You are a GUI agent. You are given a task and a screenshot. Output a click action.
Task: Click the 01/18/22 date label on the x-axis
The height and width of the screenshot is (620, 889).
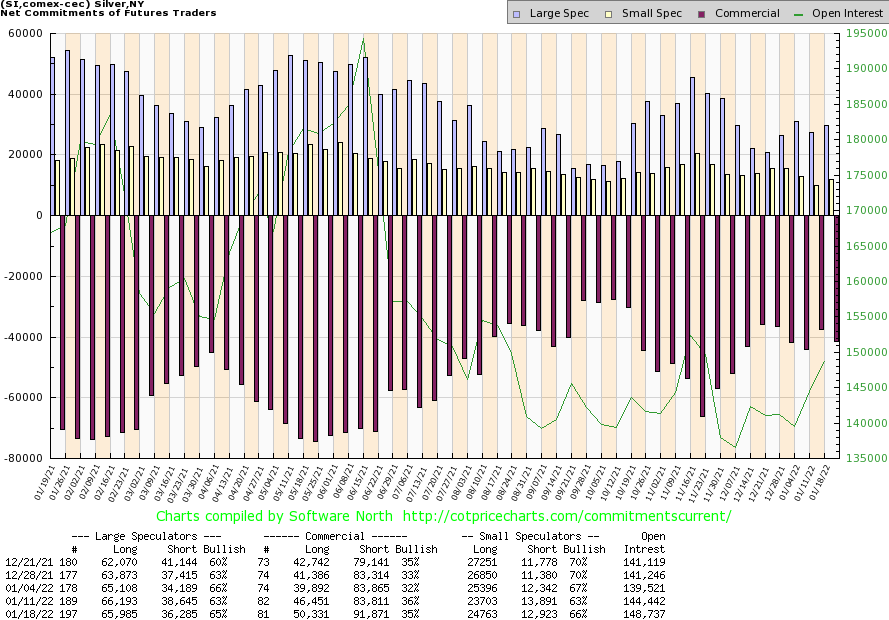[827, 483]
